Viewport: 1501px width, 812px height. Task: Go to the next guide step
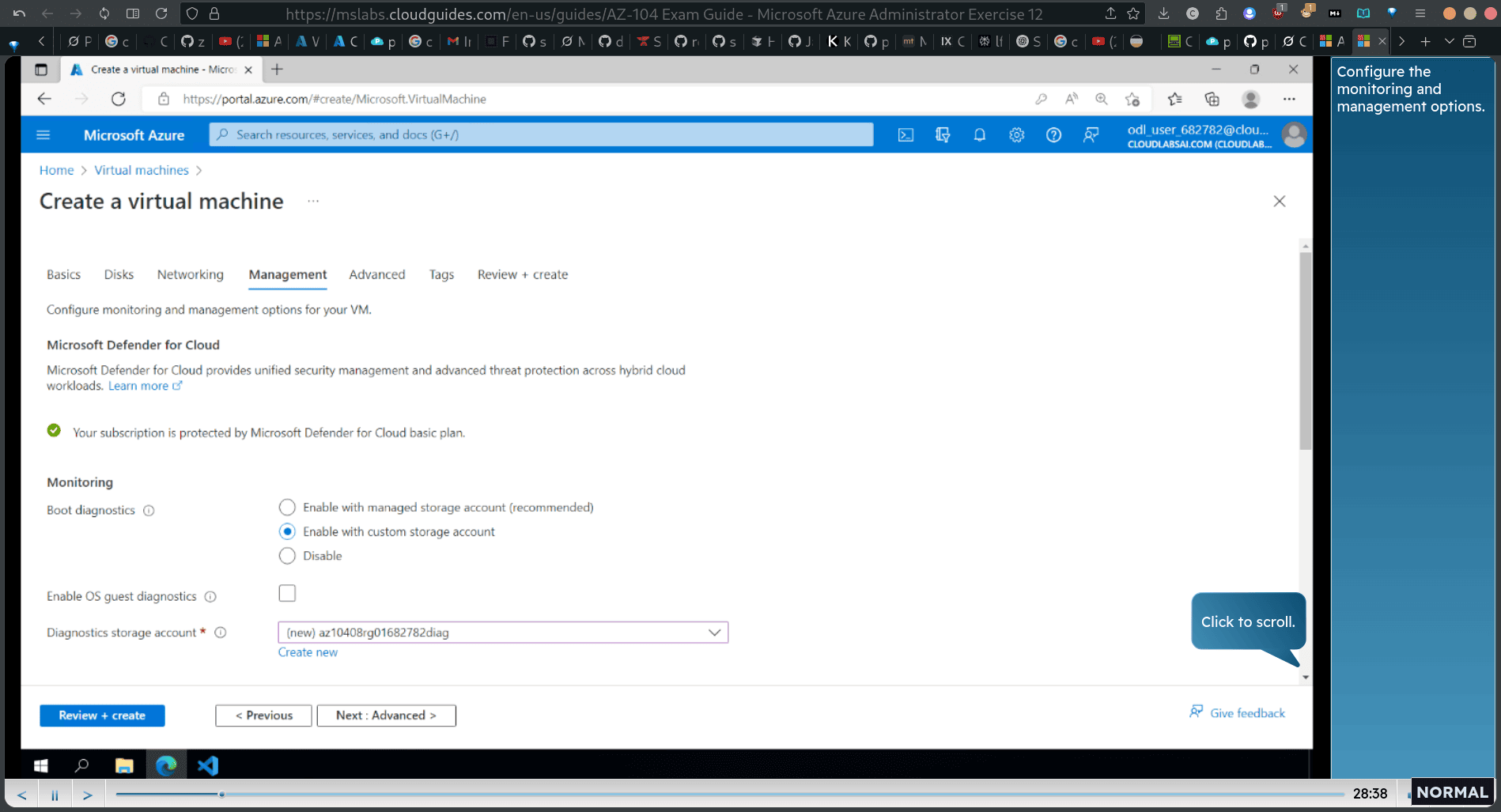click(x=88, y=795)
